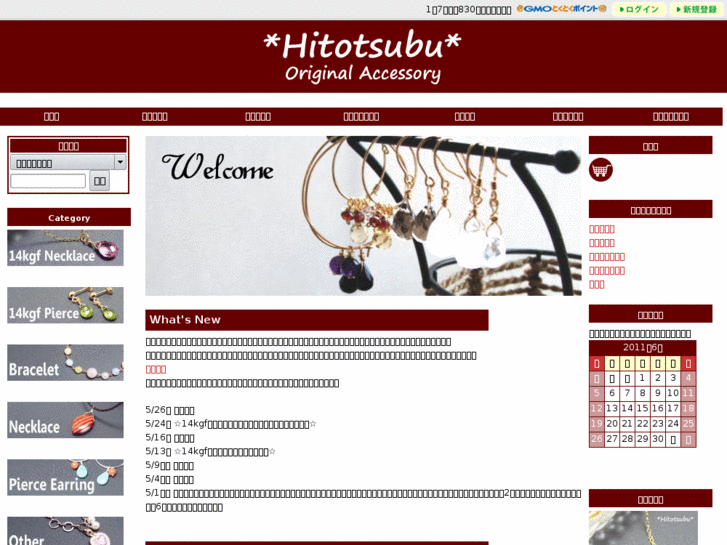Image resolution: width=727 pixels, height=545 pixels.
Task: Click the 5/13 14kgf news entry
Action: pyautogui.click(x=210, y=451)
